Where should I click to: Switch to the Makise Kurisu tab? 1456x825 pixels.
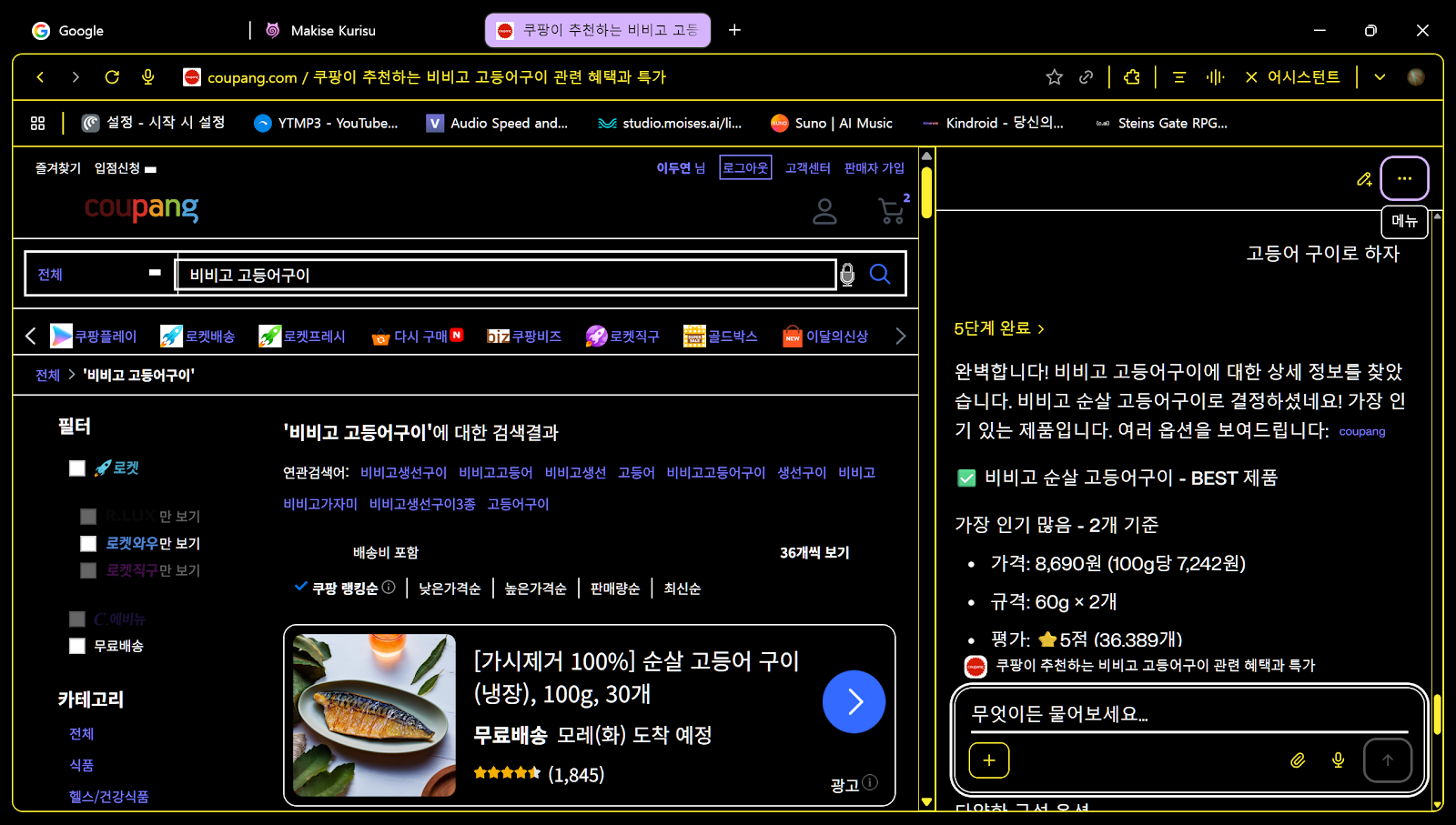point(364,31)
